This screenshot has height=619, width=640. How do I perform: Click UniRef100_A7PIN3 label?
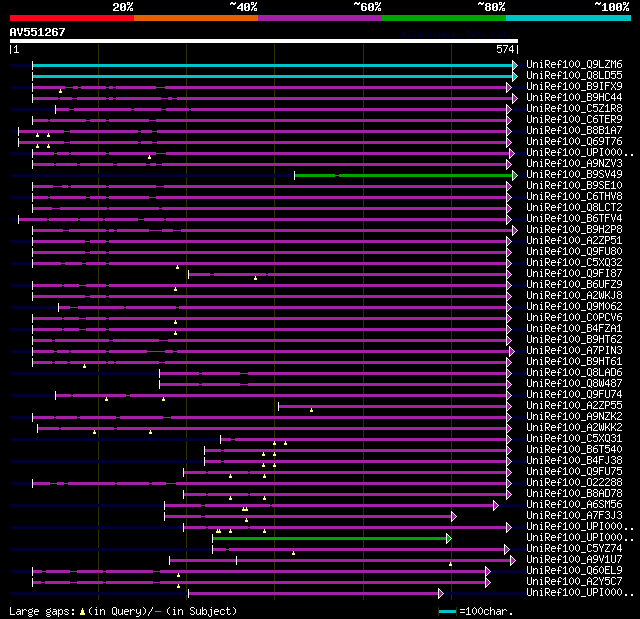pos(574,351)
